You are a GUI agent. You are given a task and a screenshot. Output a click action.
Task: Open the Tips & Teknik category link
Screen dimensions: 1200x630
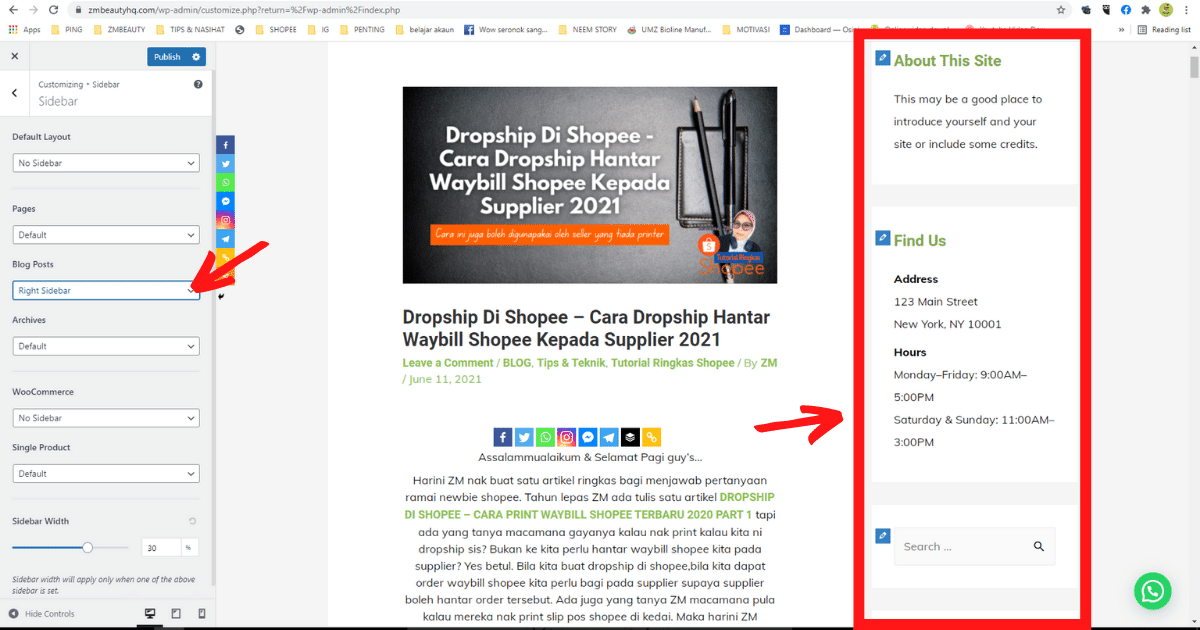pos(571,363)
